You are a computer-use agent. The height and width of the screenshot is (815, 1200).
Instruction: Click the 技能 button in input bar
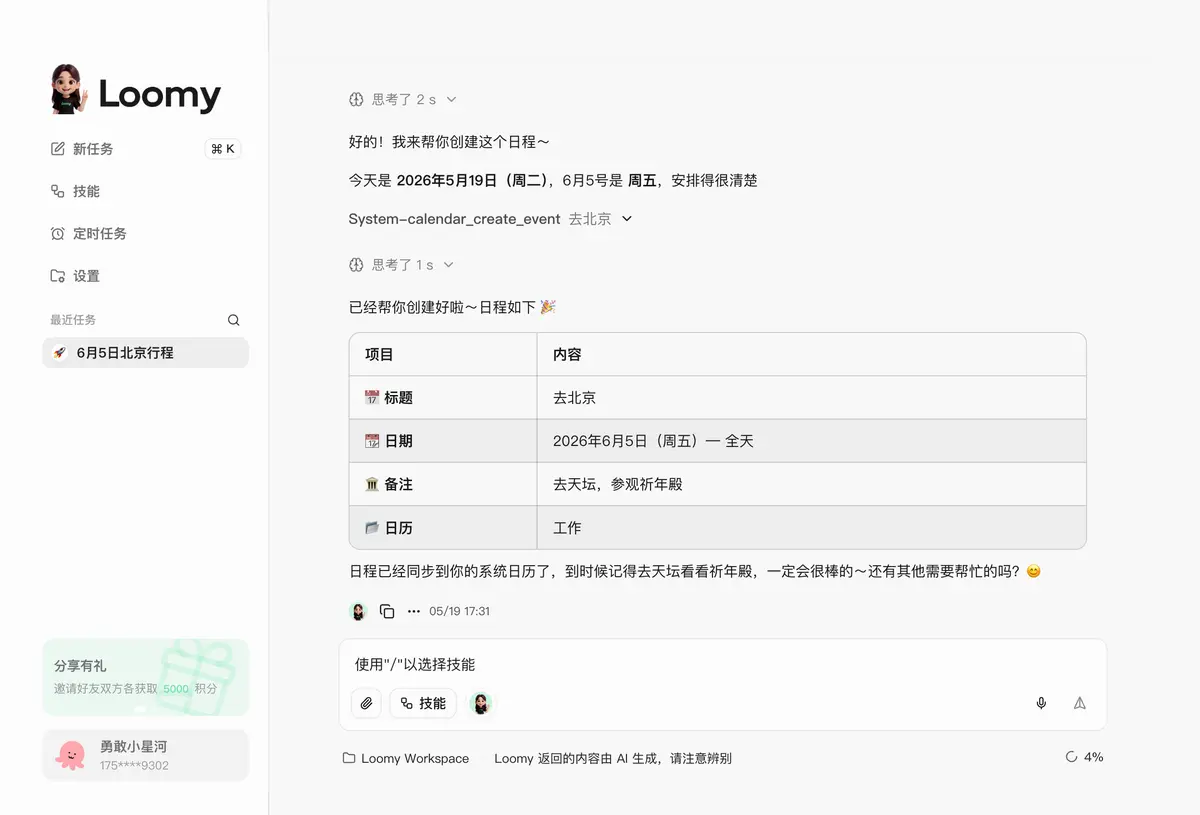coord(423,703)
